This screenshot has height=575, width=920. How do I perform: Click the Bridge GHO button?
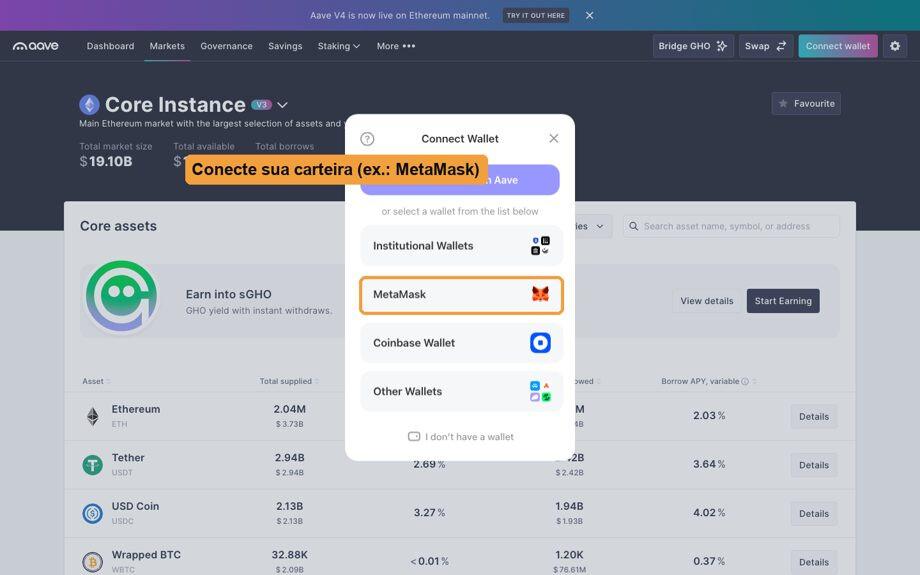point(692,46)
